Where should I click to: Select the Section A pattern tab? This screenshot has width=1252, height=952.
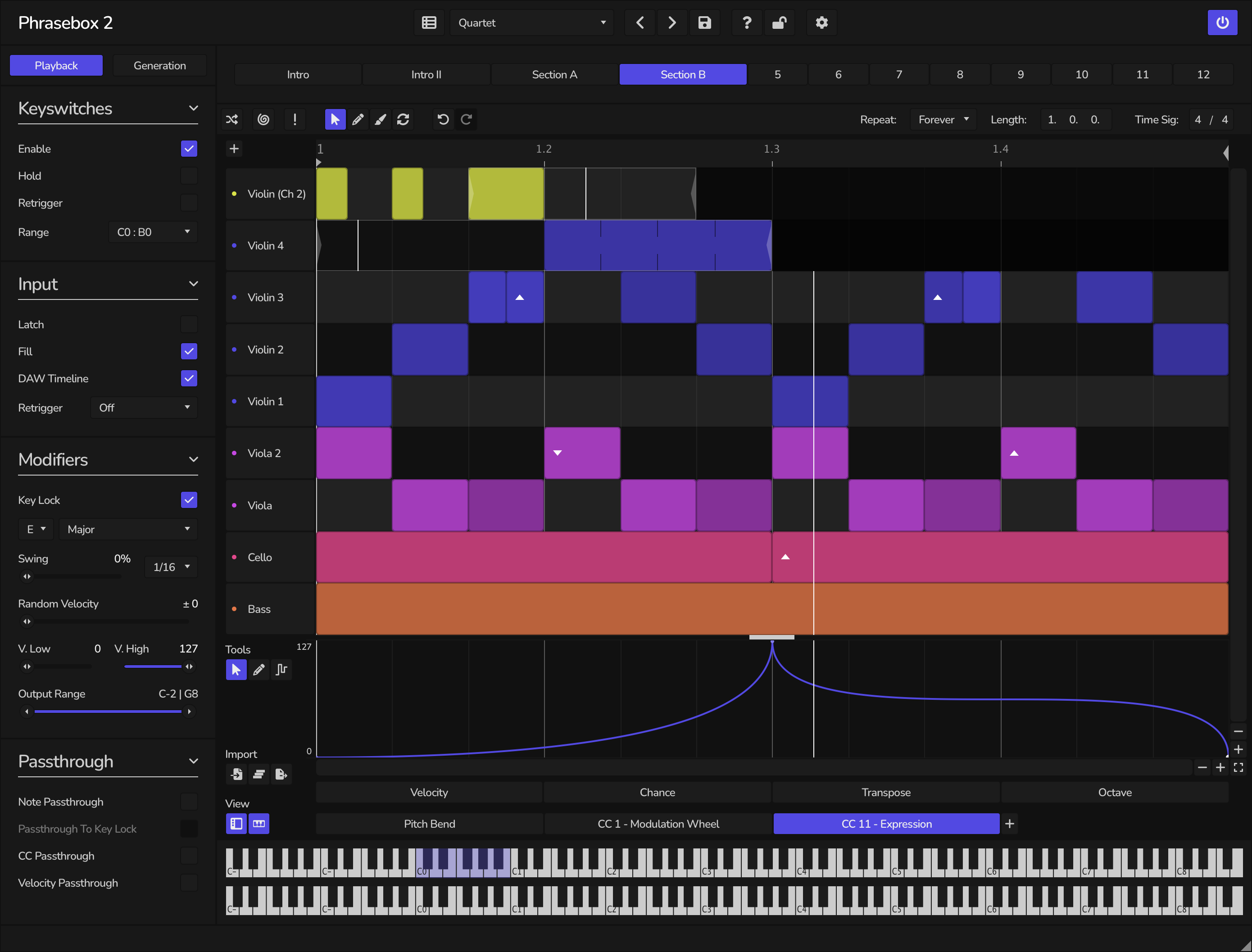click(x=554, y=74)
